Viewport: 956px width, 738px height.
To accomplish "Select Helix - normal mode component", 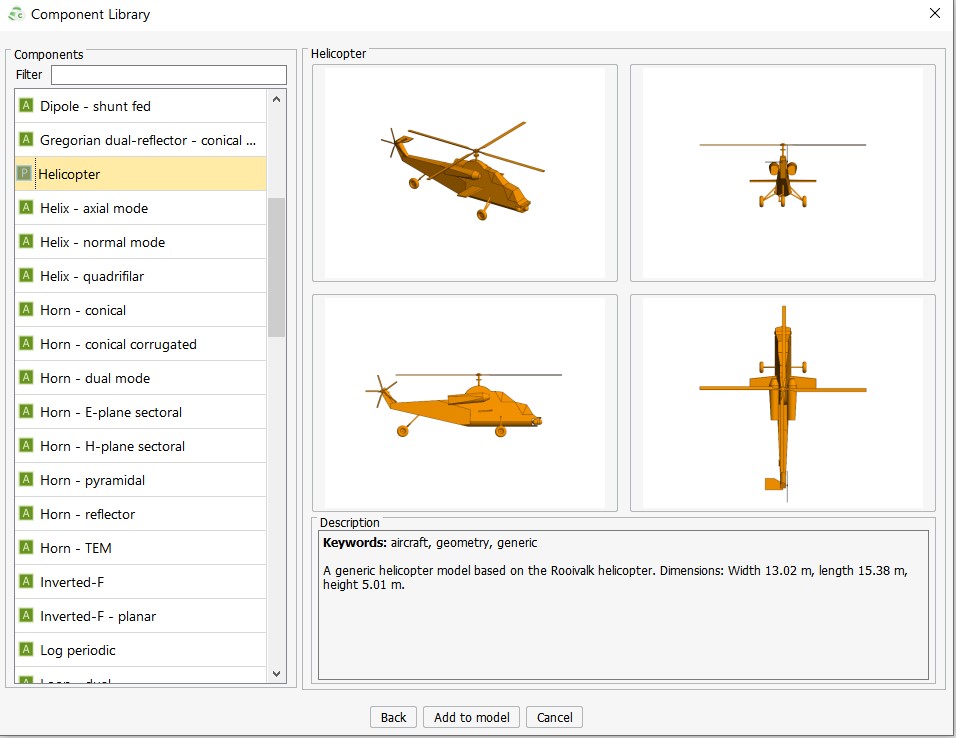I will (102, 242).
